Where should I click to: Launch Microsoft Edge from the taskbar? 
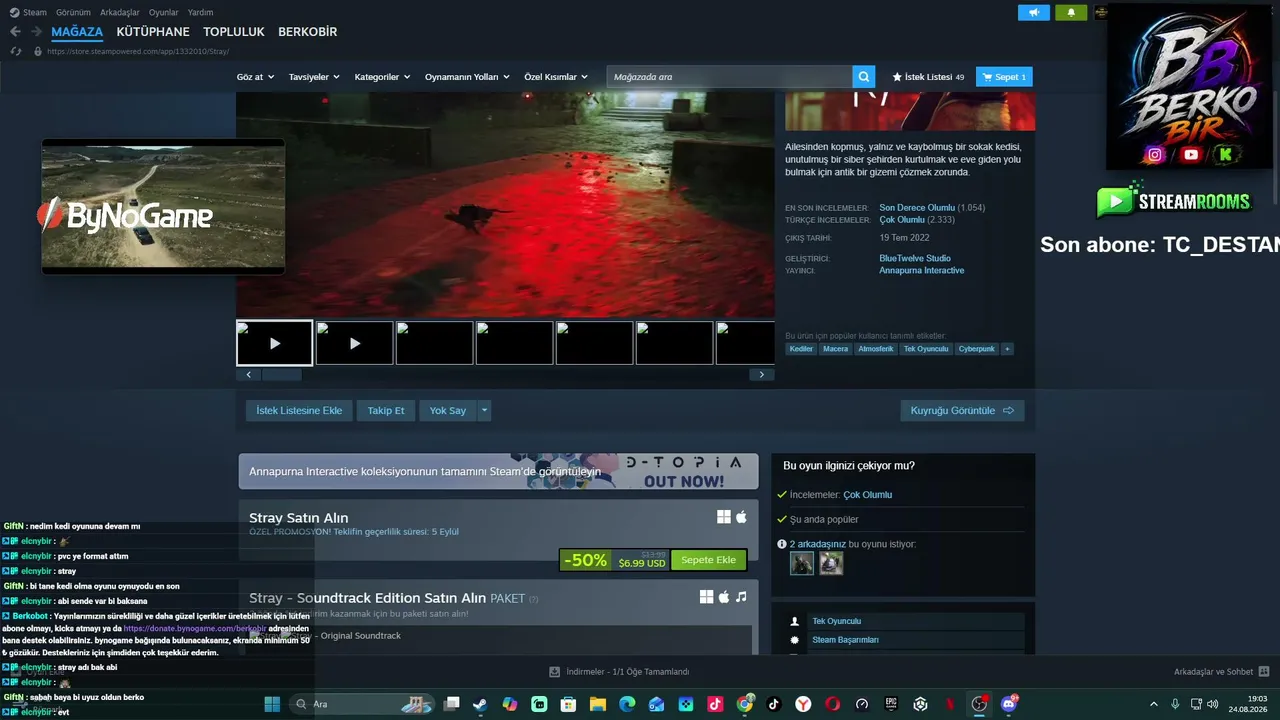(x=627, y=704)
